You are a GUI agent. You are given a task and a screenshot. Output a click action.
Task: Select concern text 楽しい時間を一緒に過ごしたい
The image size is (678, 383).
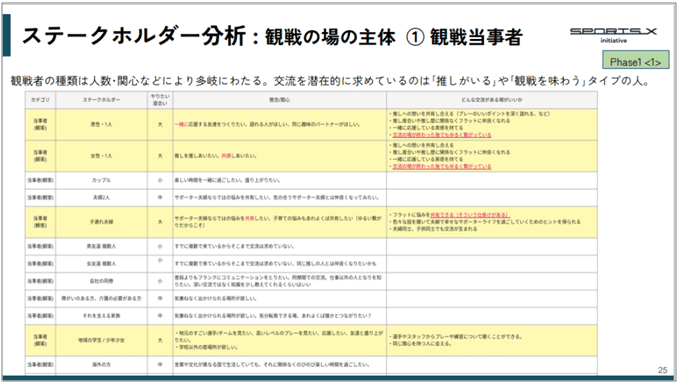point(208,180)
